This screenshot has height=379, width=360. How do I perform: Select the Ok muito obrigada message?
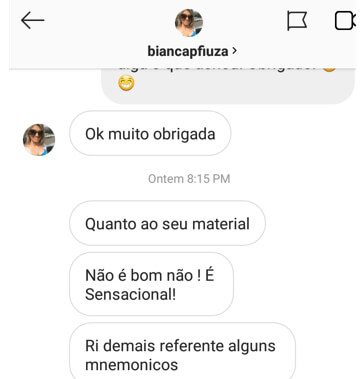150,133
